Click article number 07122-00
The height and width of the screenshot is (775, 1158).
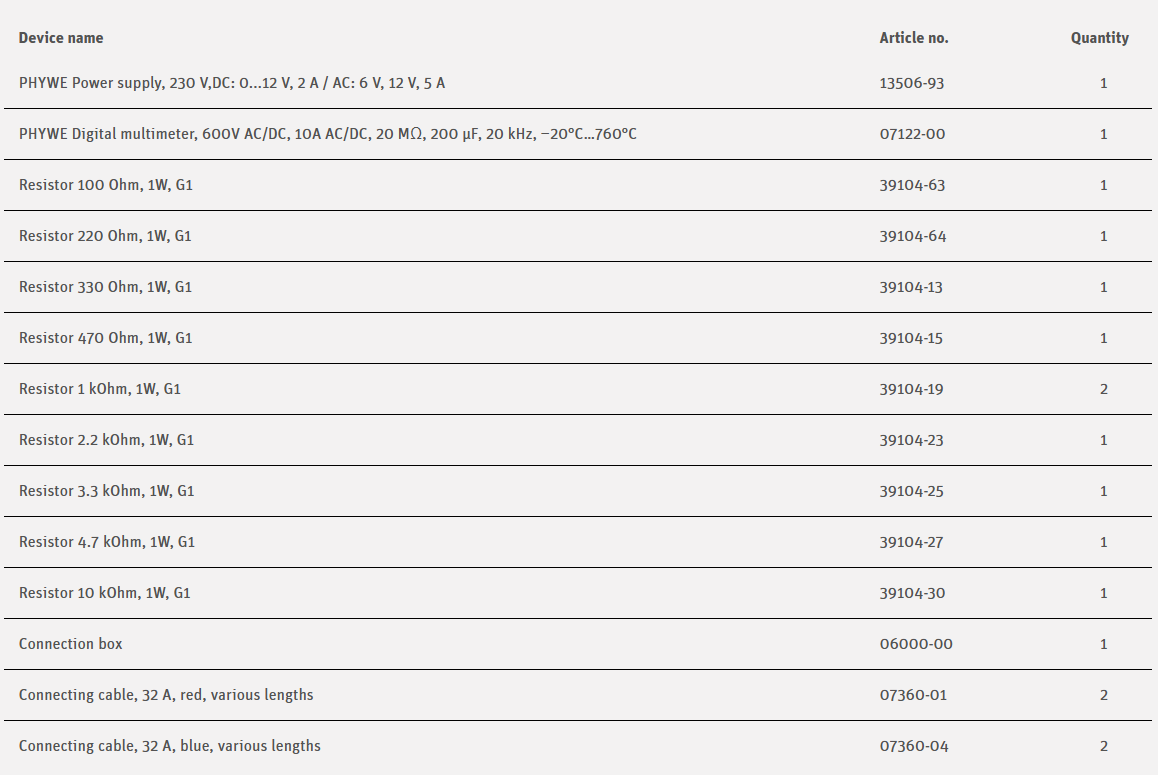(x=912, y=134)
